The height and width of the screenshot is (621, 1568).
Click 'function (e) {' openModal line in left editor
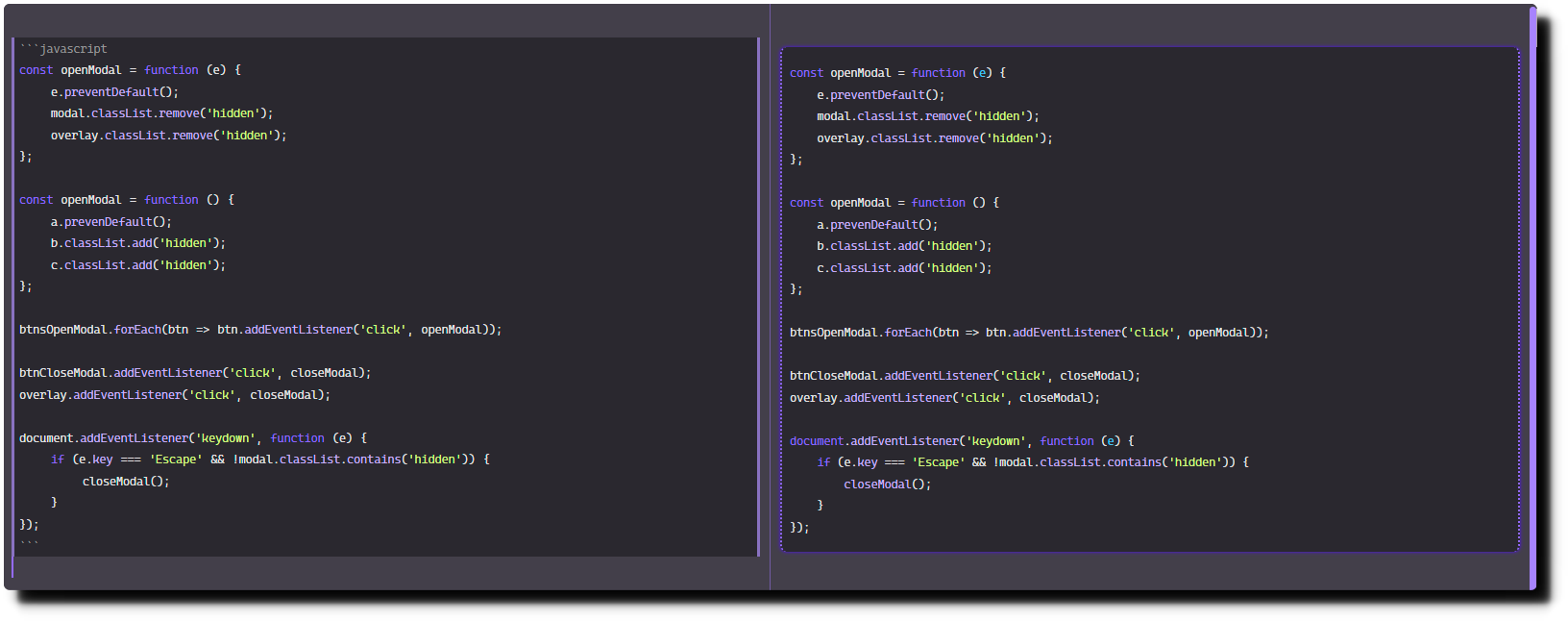(x=130, y=70)
